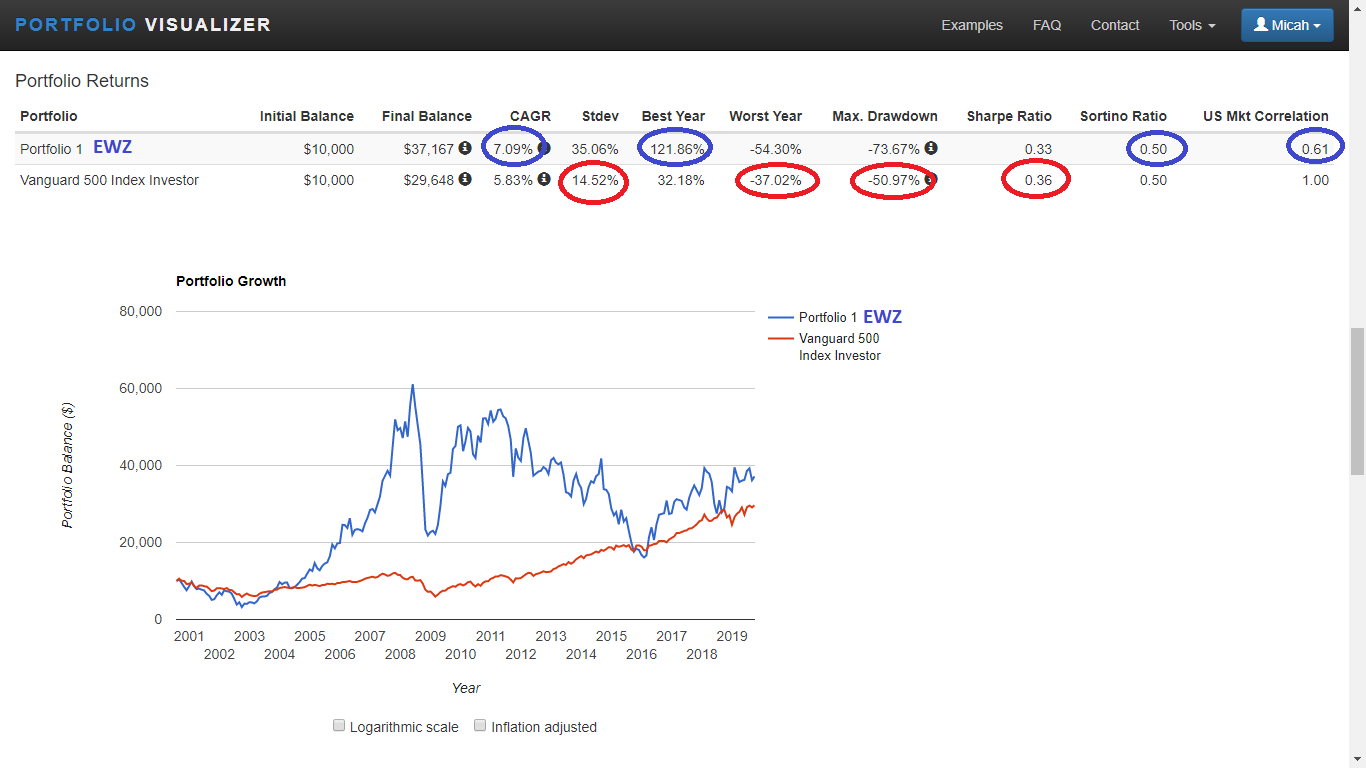
Task: Click the Worst Year column header
Action: [x=765, y=116]
